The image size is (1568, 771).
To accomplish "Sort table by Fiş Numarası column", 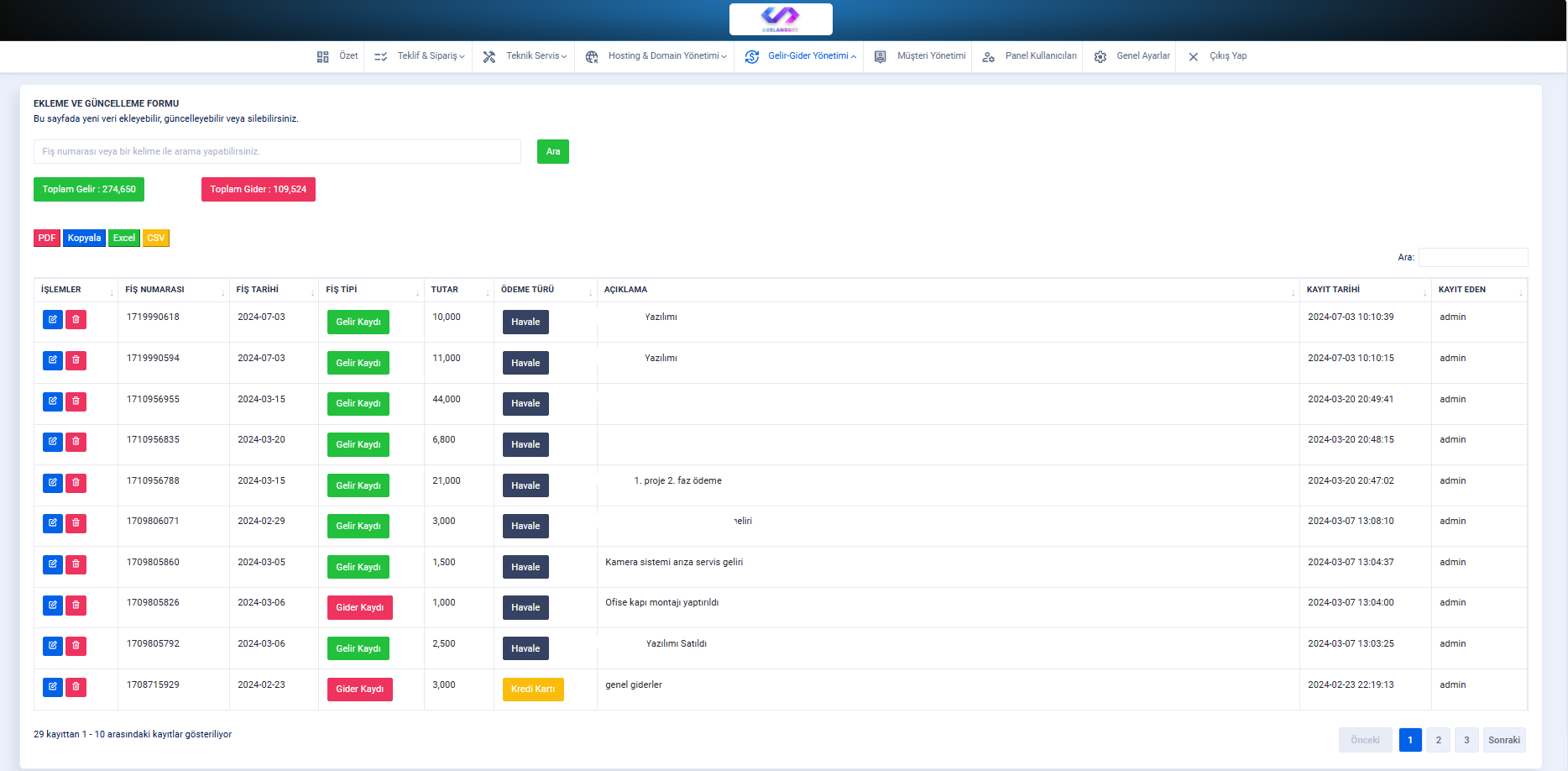I will tap(174, 290).
